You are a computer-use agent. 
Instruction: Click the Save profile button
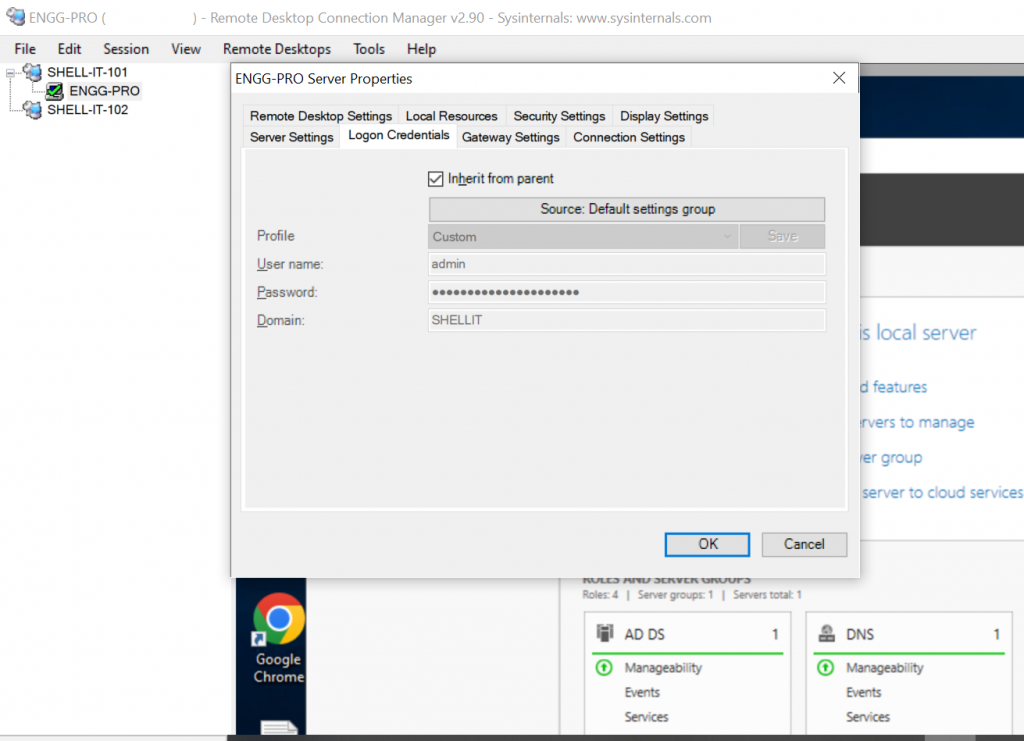click(782, 236)
